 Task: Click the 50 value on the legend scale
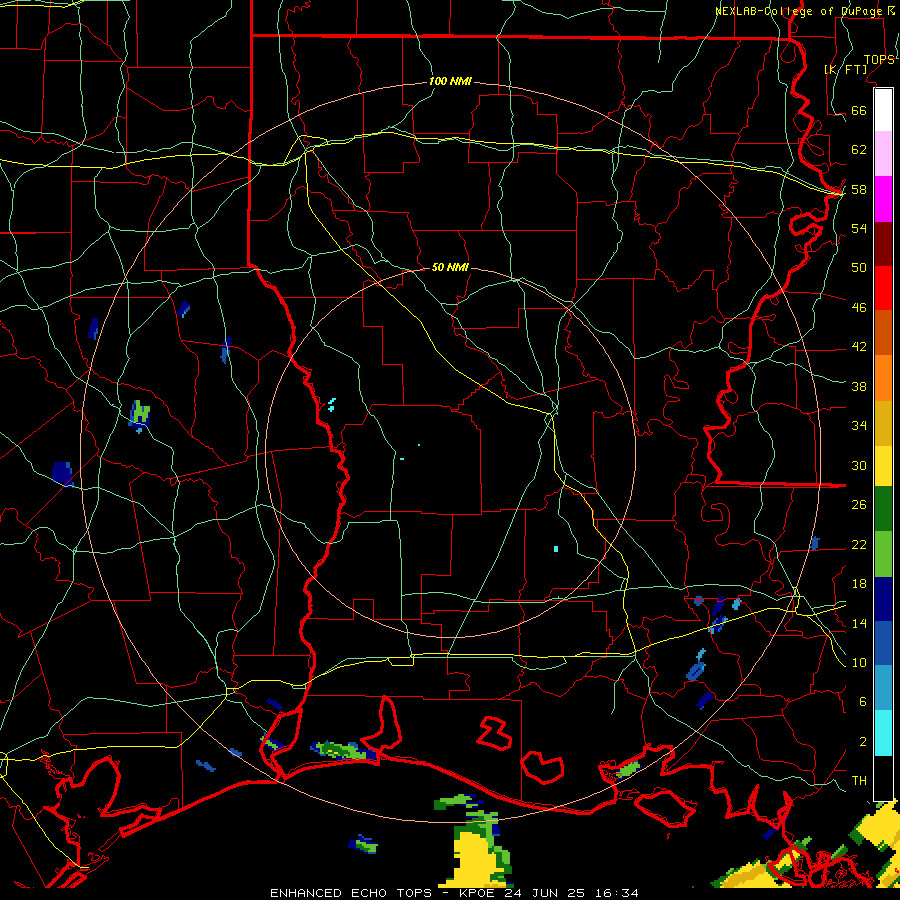pos(859,268)
